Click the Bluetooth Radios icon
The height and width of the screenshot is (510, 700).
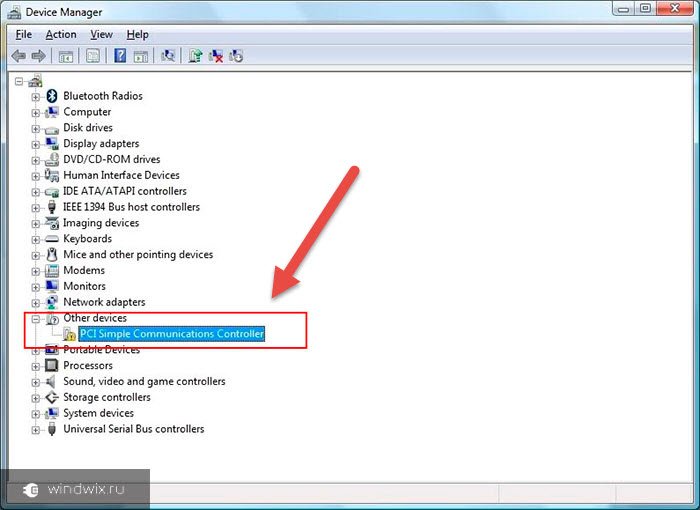(x=52, y=96)
